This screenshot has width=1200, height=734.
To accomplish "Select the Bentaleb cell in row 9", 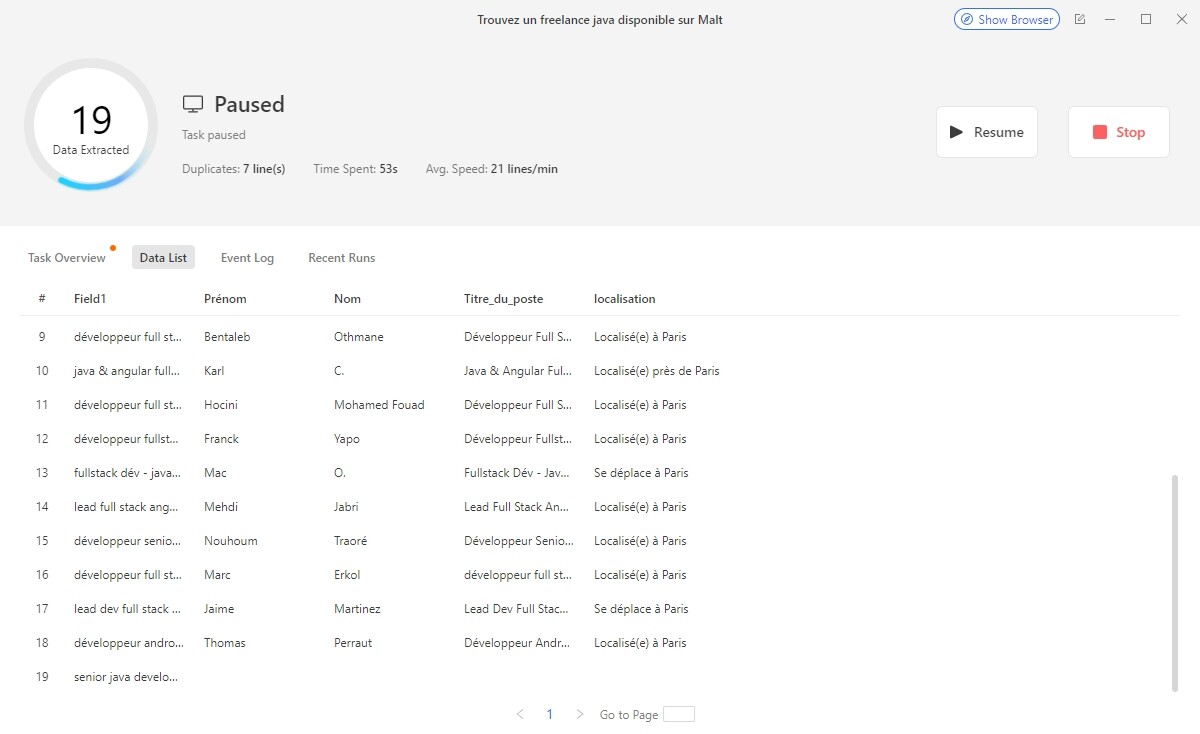I will 227,337.
